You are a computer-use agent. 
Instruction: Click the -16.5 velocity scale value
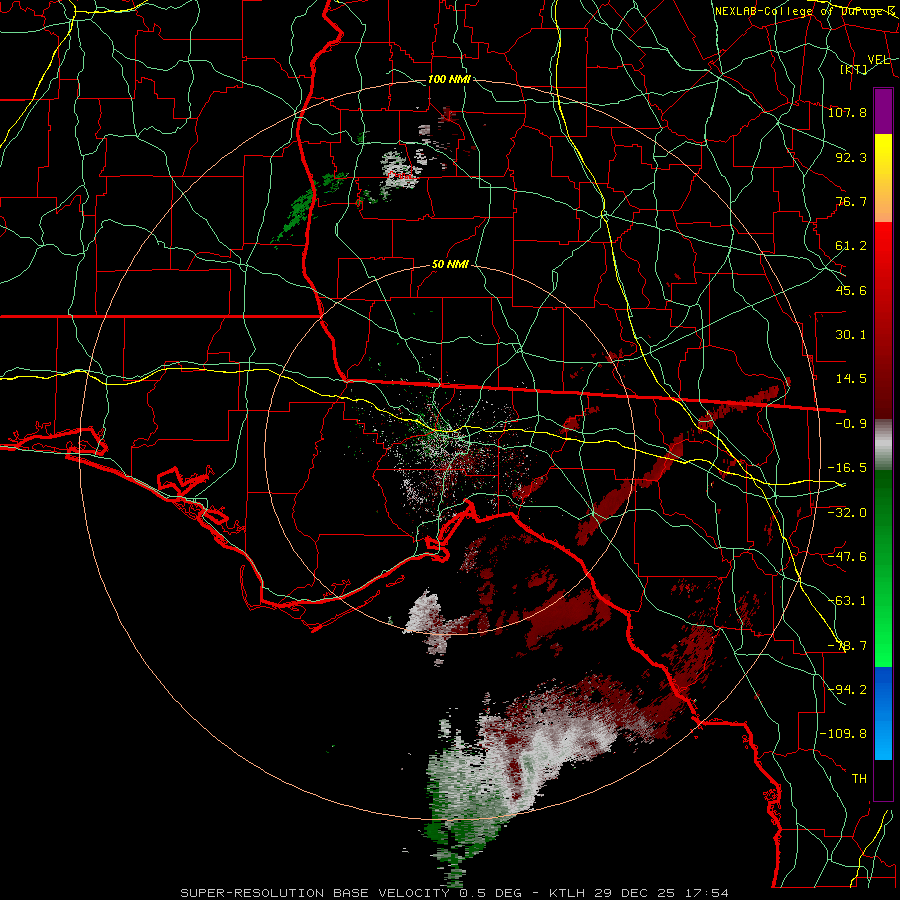point(847,468)
